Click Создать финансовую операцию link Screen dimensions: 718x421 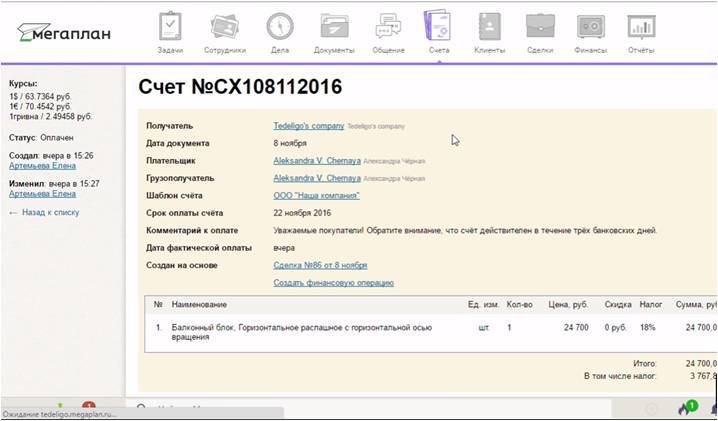[333, 283]
